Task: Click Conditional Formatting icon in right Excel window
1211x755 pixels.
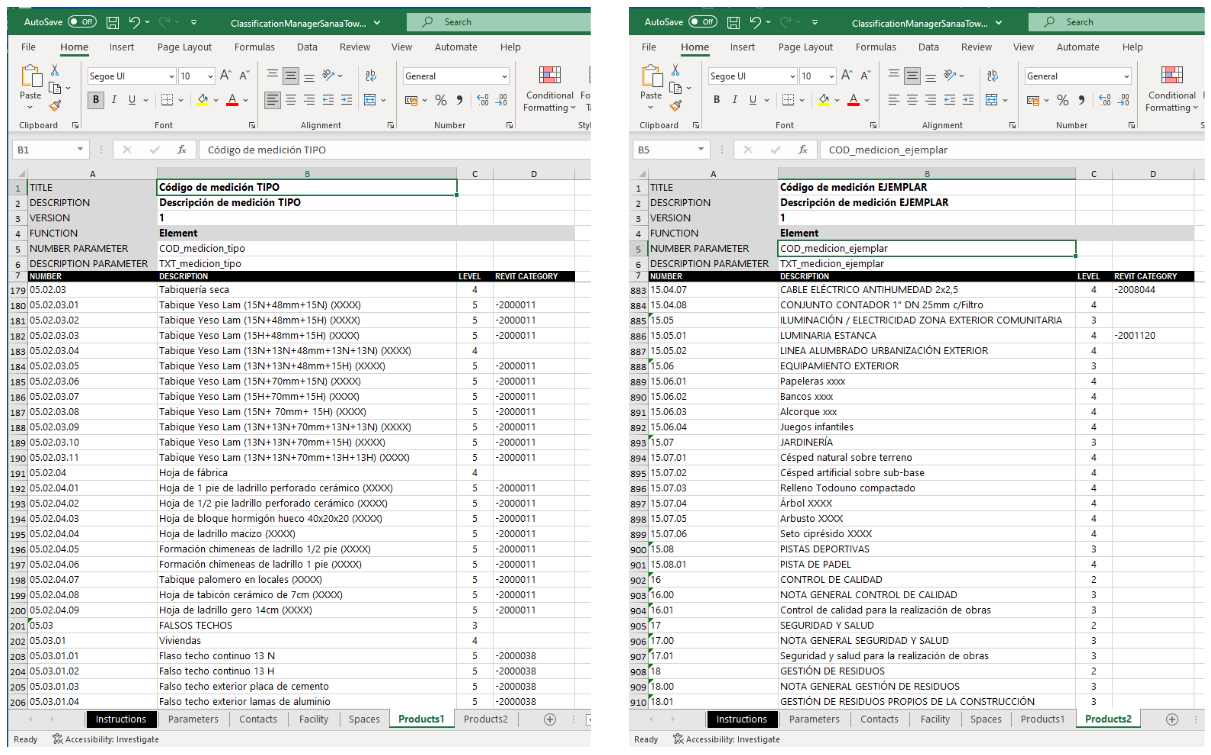Action: [1171, 75]
